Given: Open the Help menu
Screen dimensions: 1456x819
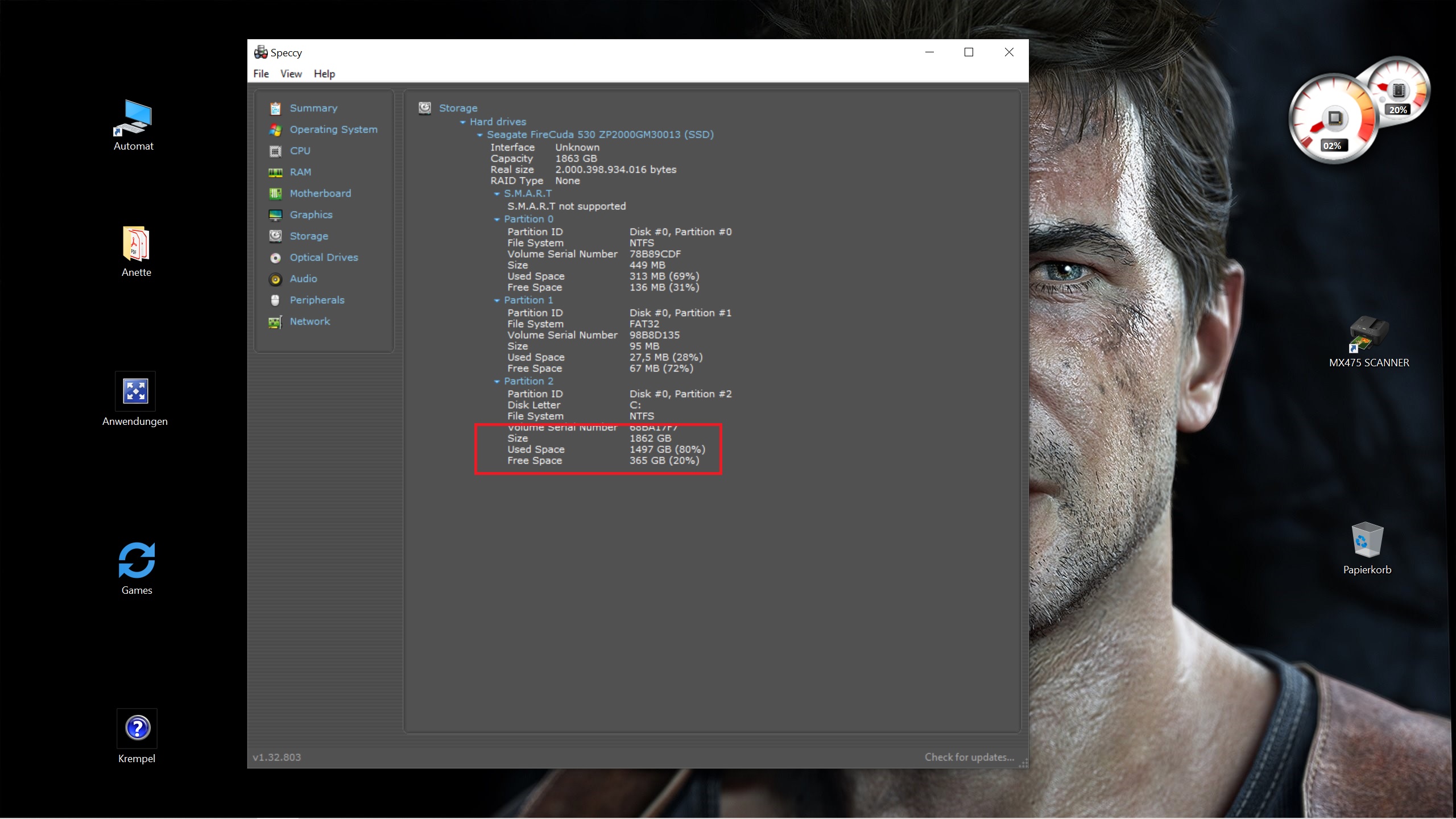Looking at the screenshot, I should [324, 74].
